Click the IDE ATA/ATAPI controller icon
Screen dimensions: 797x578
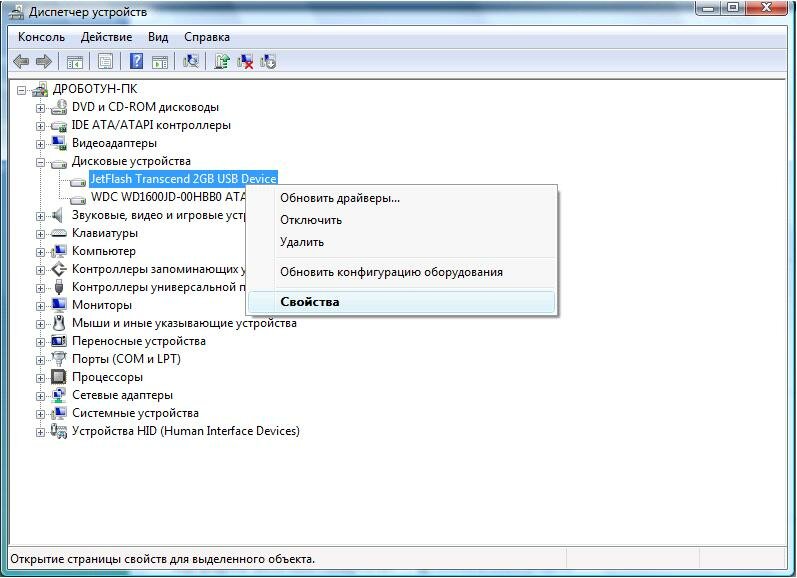pyautogui.click(x=58, y=126)
